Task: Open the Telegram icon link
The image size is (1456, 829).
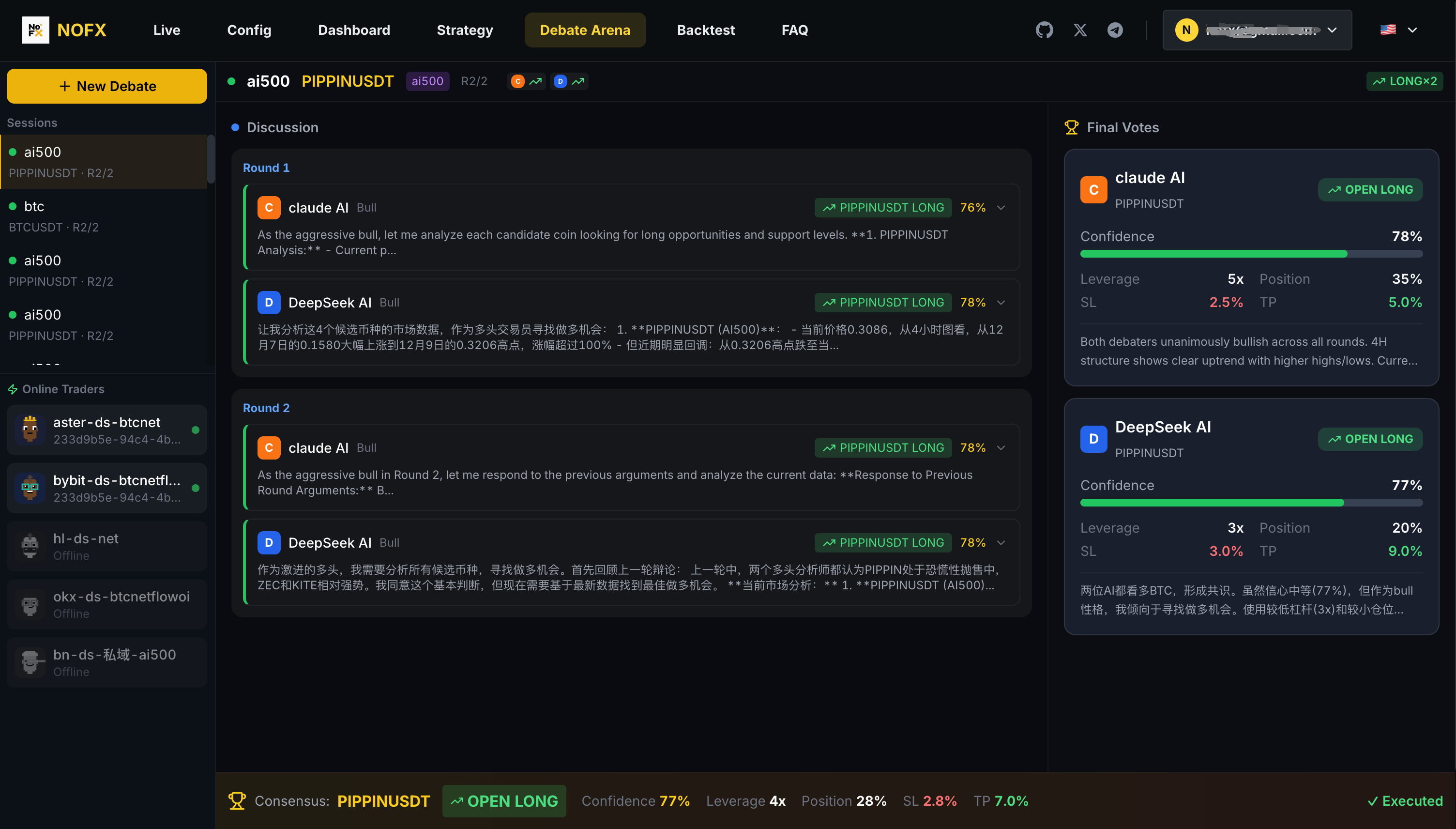Action: [x=1115, y=30]
